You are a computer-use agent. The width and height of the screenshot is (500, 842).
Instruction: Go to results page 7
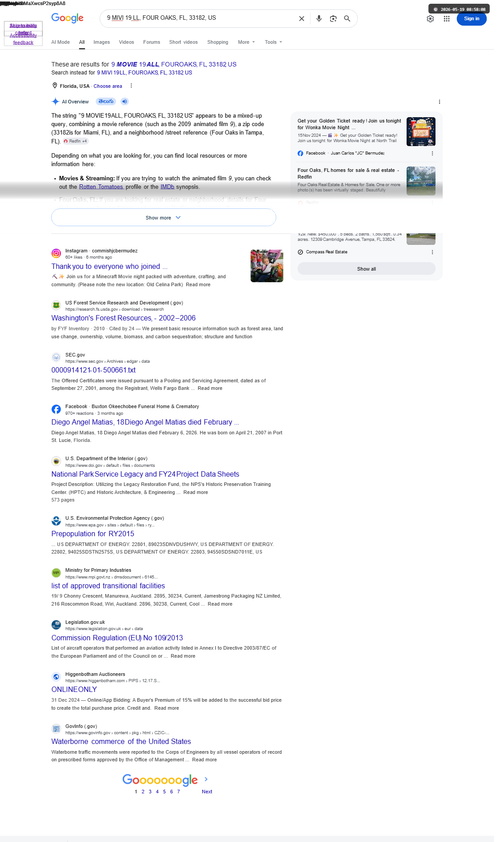[178, 792]
